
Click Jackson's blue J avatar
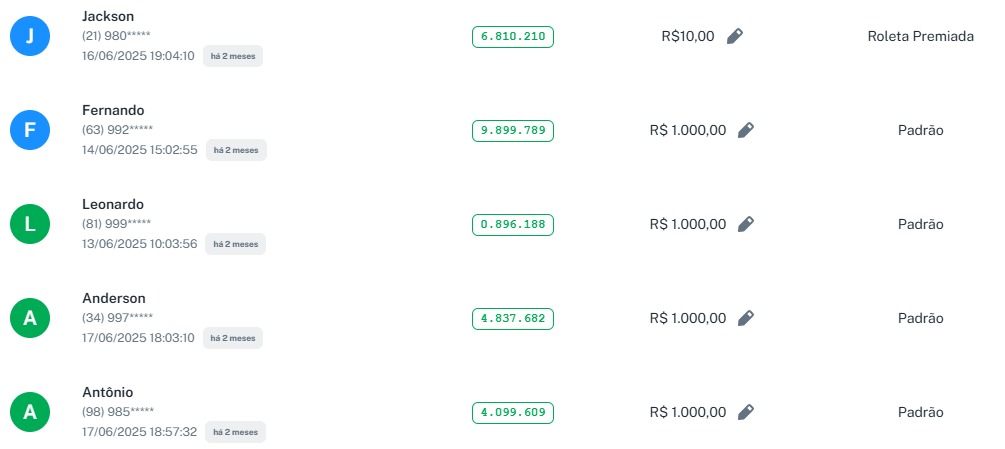[29, 37]
